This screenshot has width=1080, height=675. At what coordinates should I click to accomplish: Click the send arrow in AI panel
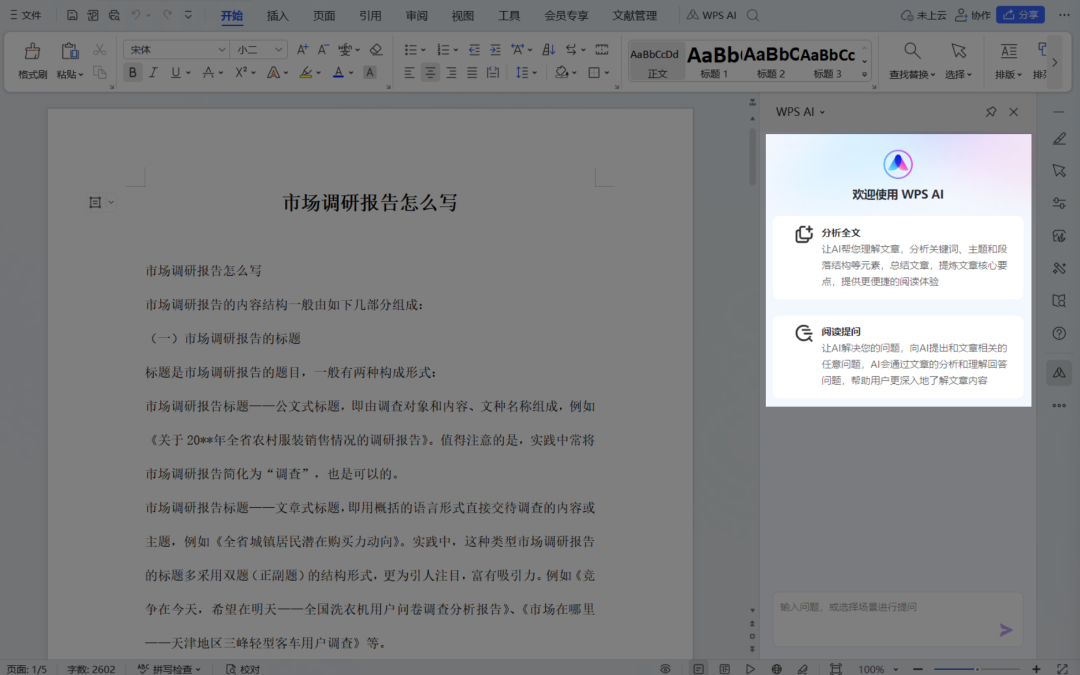[1006, 630]
